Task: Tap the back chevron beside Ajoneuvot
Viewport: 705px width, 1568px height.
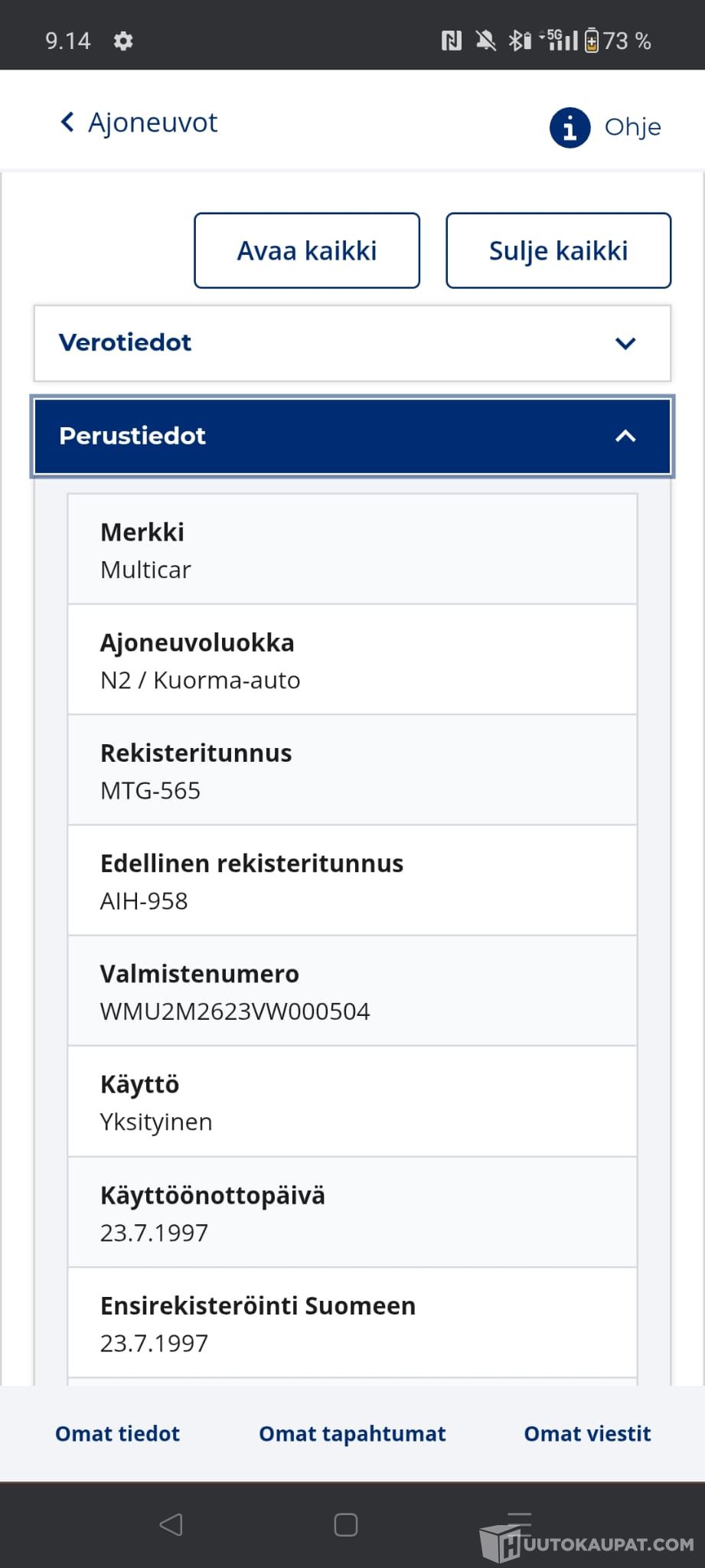Action: pyautogui.click(x=67, y=122)
